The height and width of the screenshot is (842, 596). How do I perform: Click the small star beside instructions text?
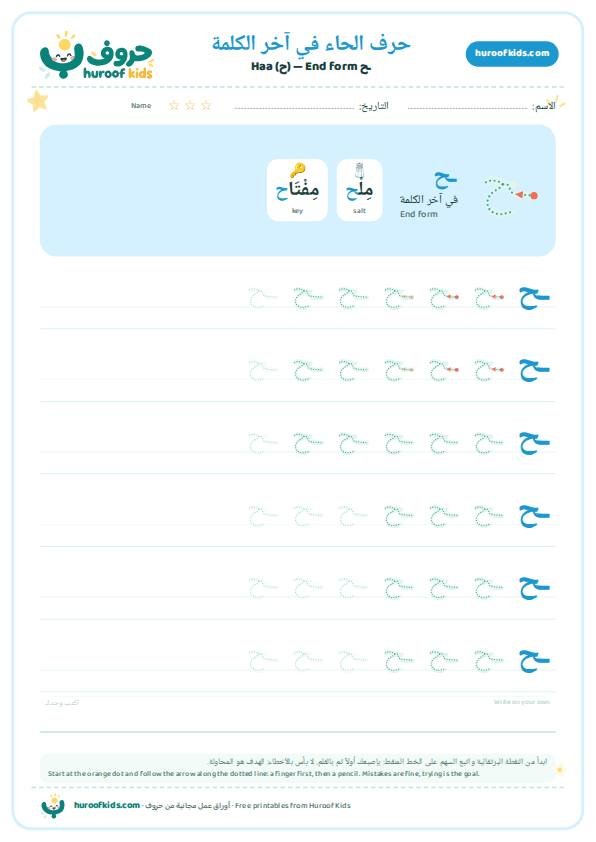pyautogui.click(x=560, y=770)
